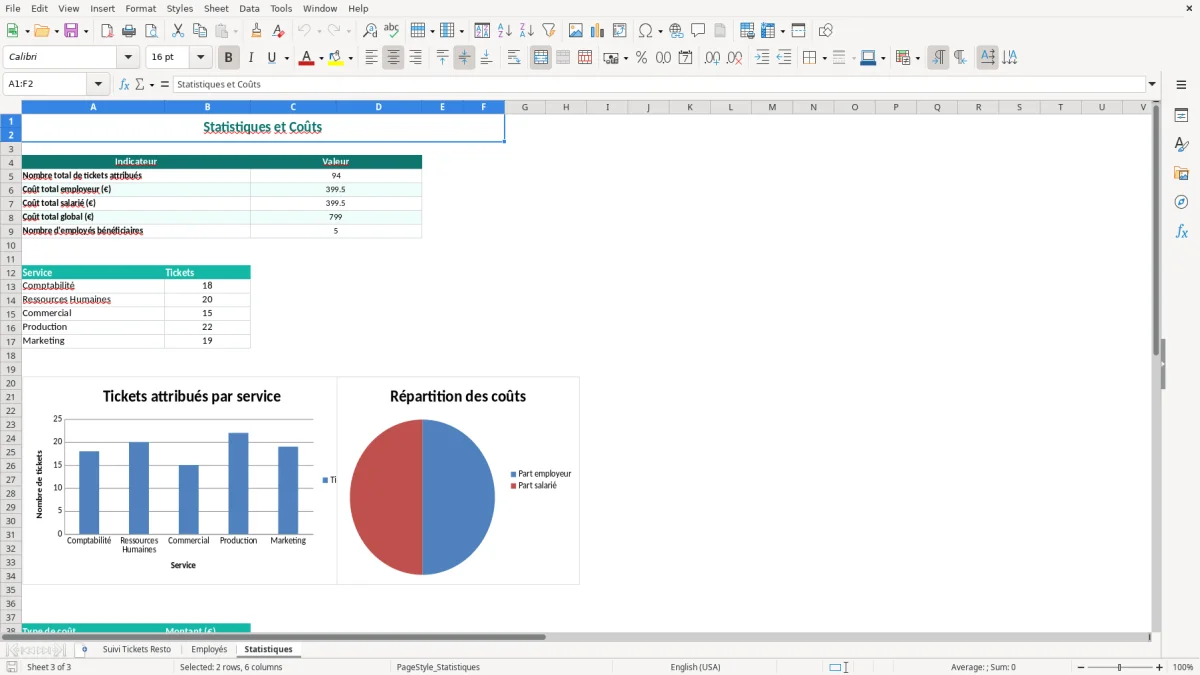
Task: Open Function Wizard beside Name Box
Action: click(124, 85)
